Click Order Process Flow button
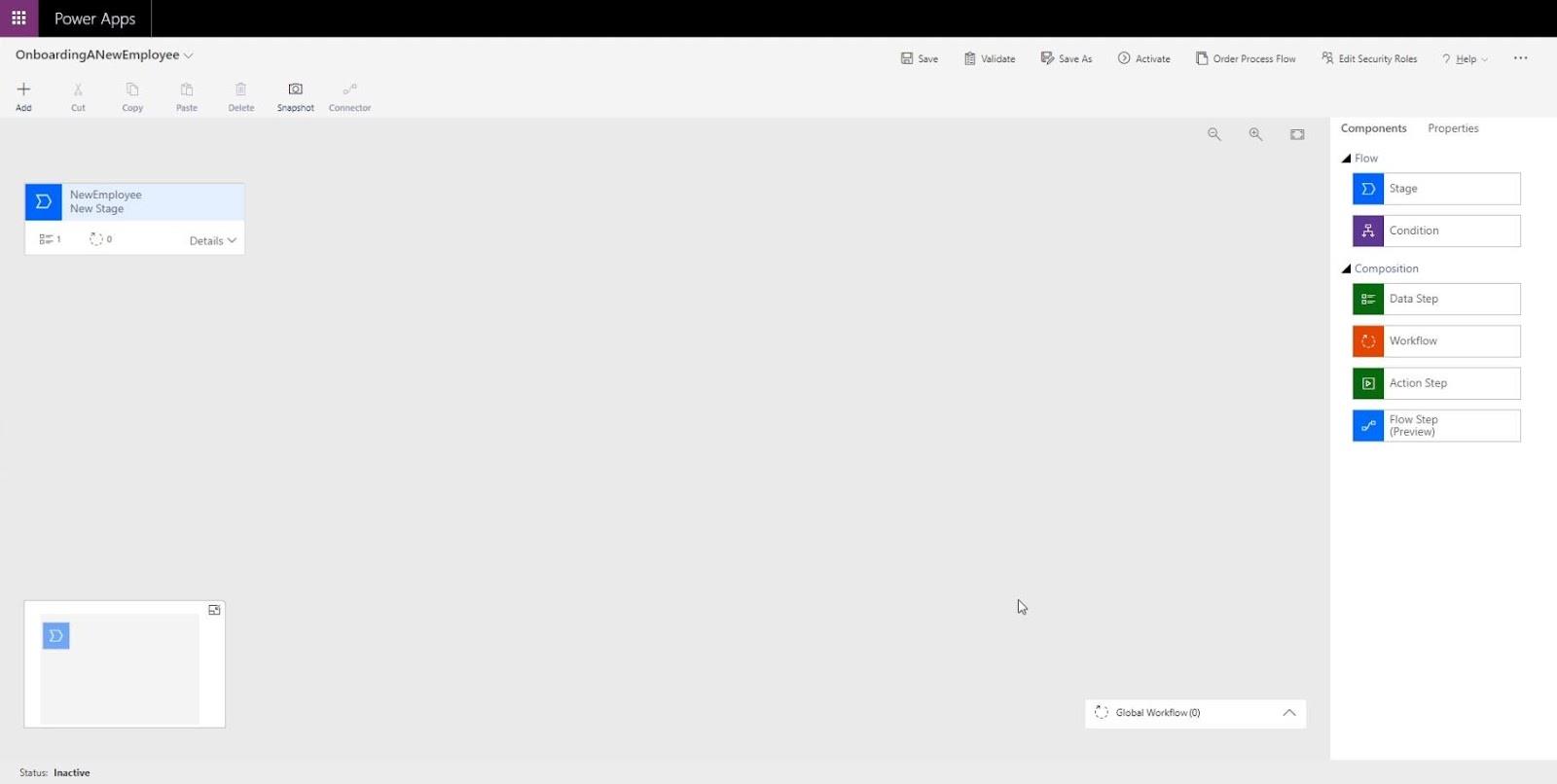The height and width of the screenshot is (784, 1557). [1246, 58]
